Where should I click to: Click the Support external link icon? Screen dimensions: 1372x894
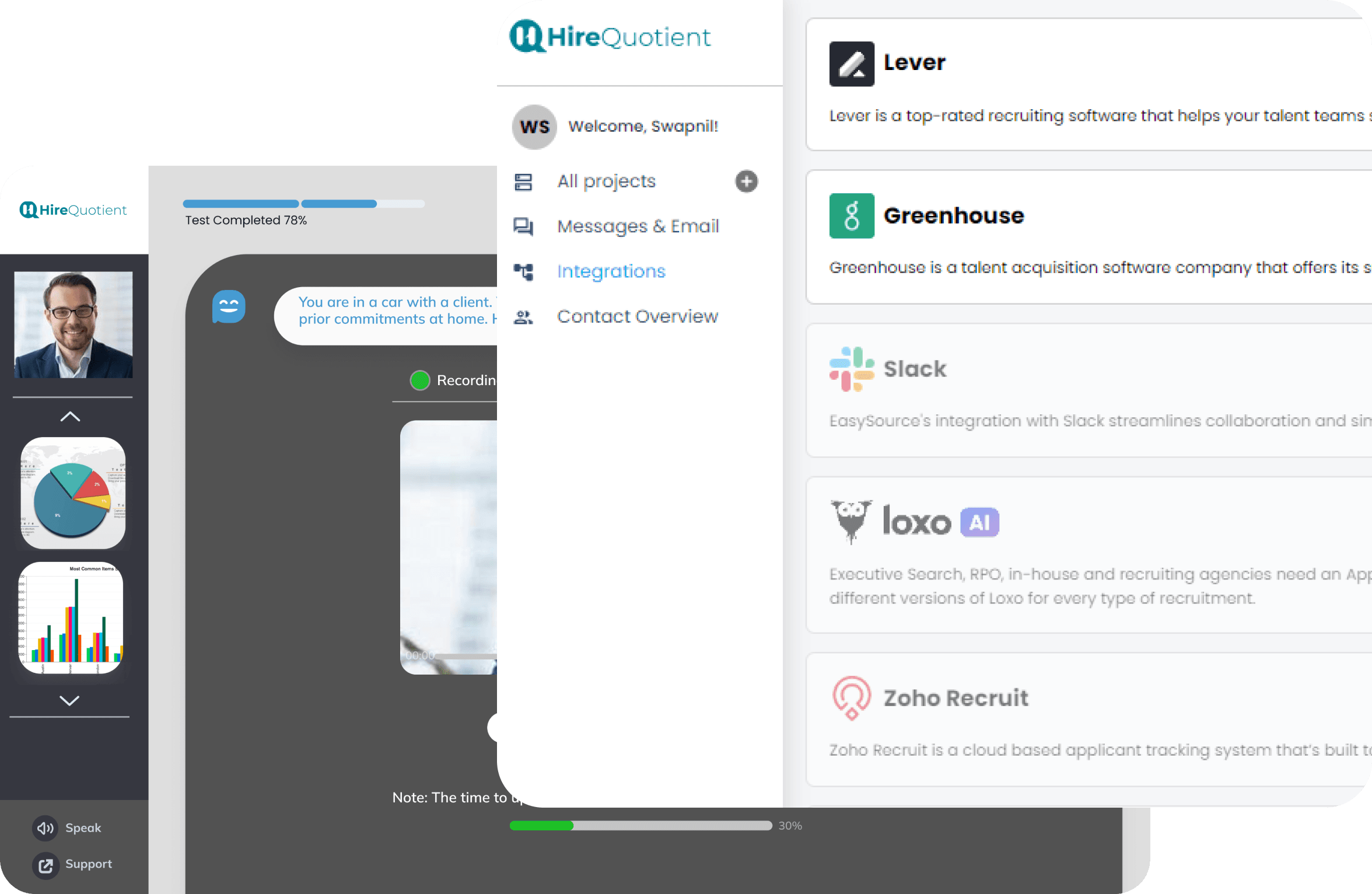point(45,865)
